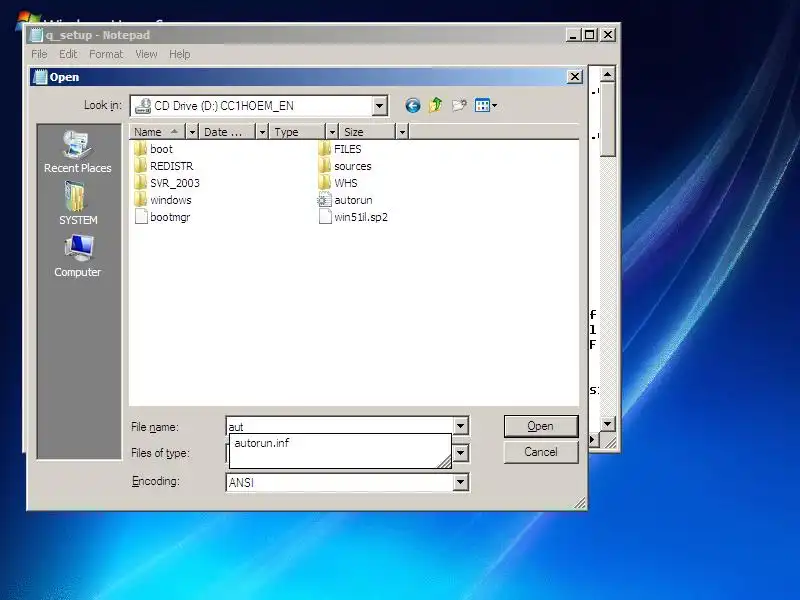The image size is (800, 600).
Task: Open the Date column filter dropdown
Action: click(x=262, y=132)
